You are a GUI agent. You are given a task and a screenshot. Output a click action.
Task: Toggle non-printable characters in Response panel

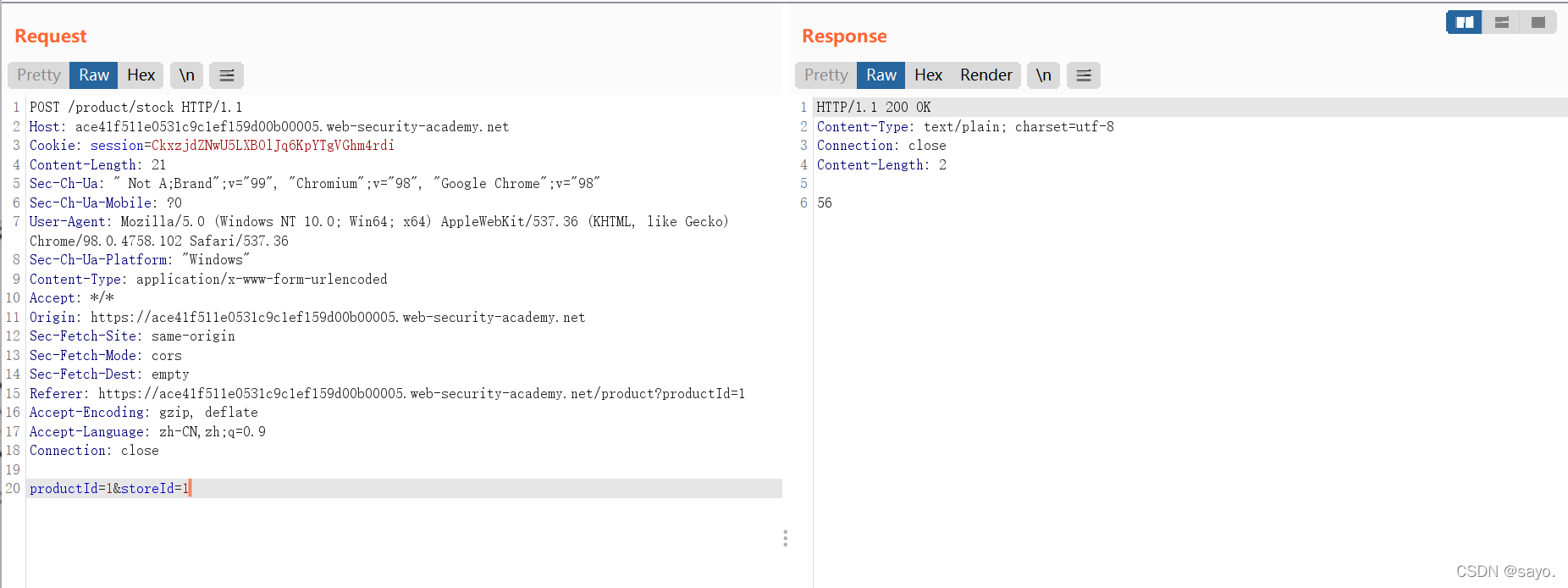tap(1044, 75)
